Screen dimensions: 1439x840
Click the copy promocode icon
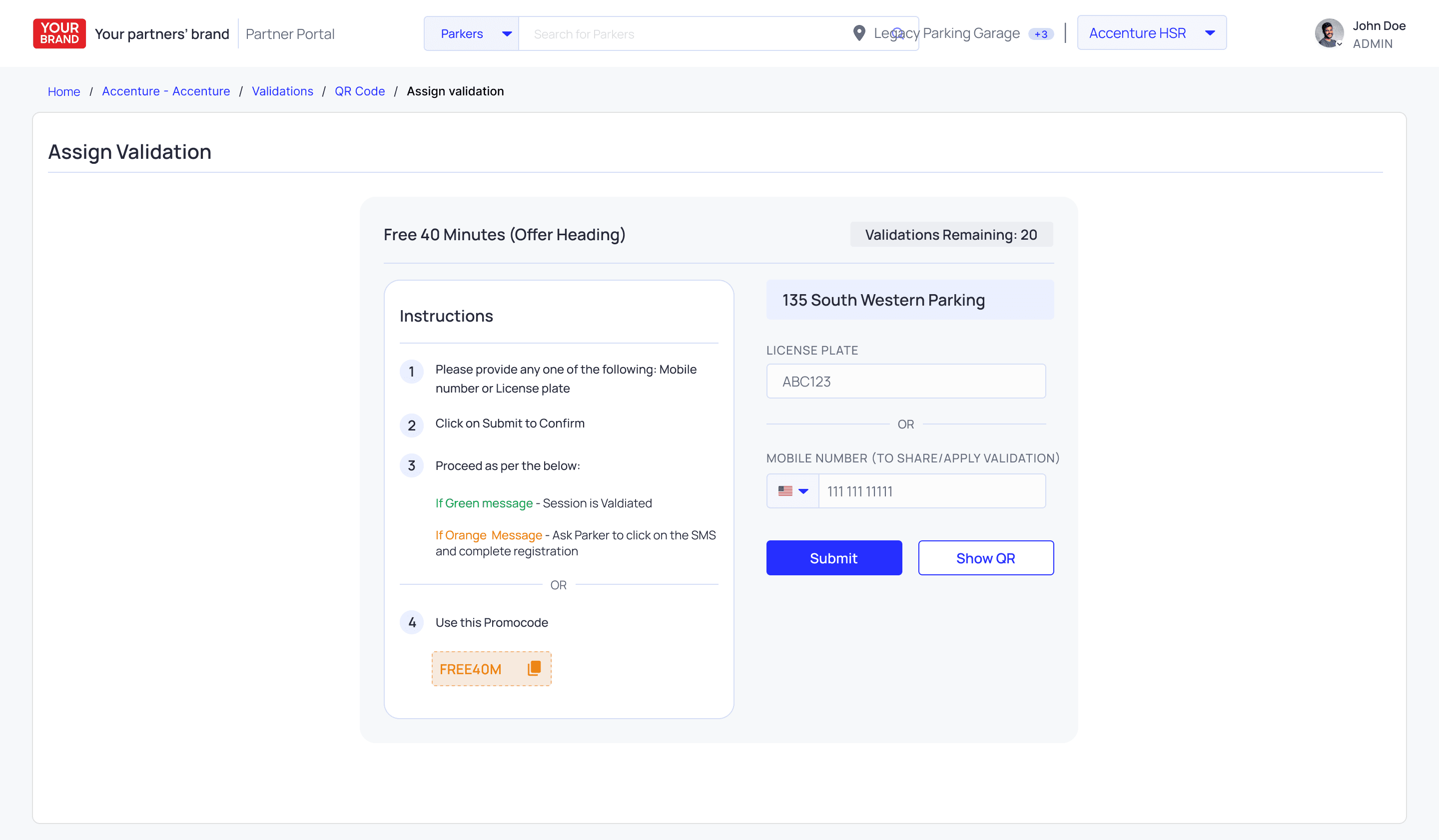[534, 668]
